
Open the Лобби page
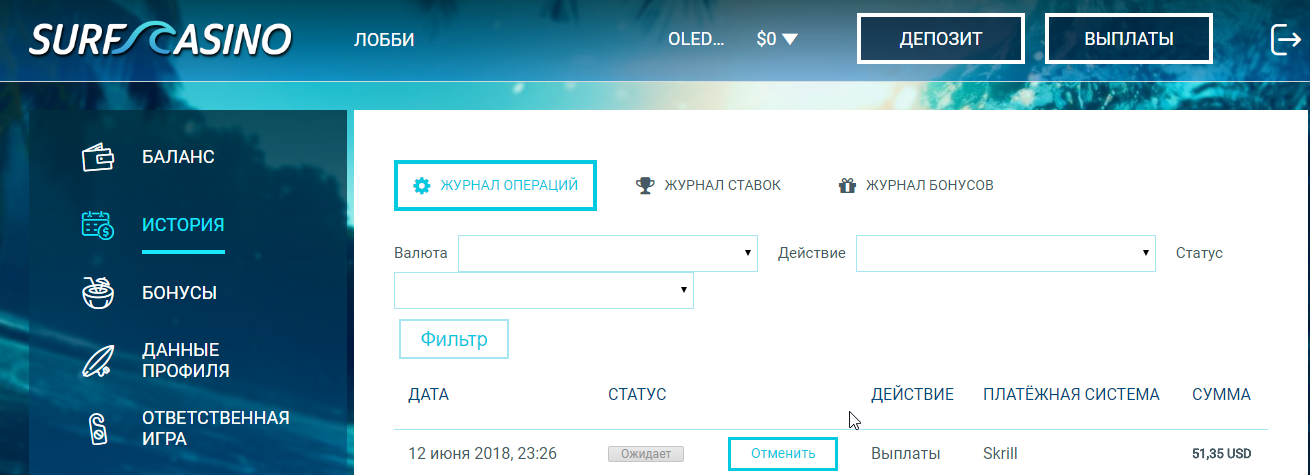click(x=384, y=40)
